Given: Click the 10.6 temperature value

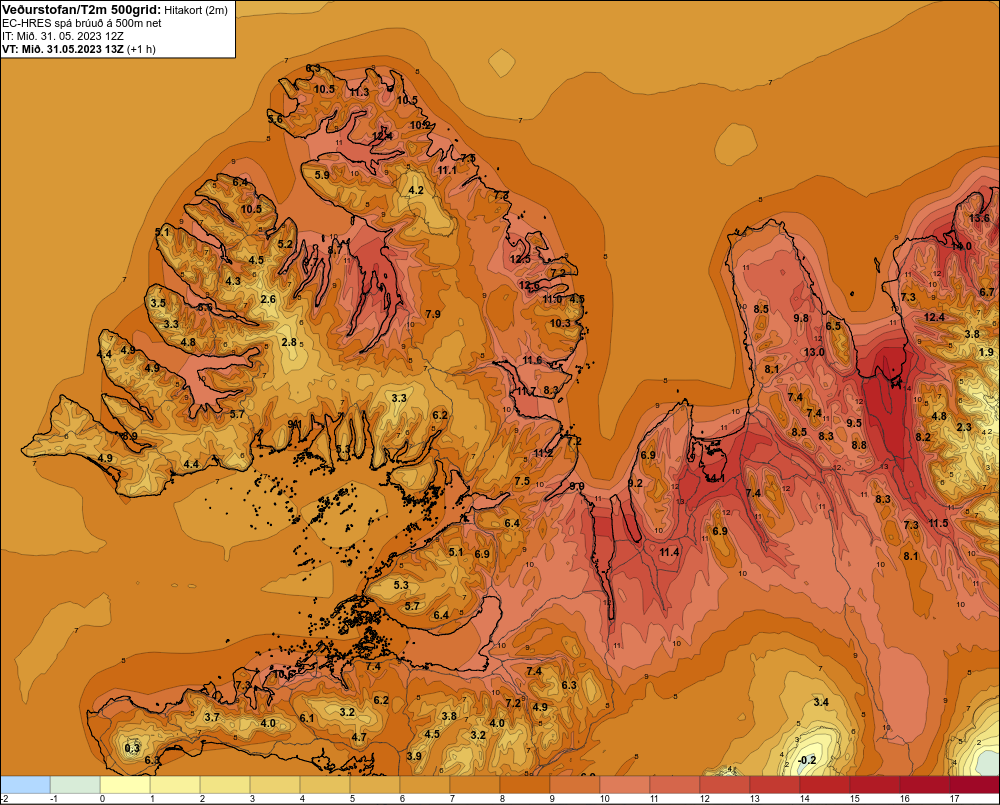Looking at the screenshot, I should click(284, 674).
